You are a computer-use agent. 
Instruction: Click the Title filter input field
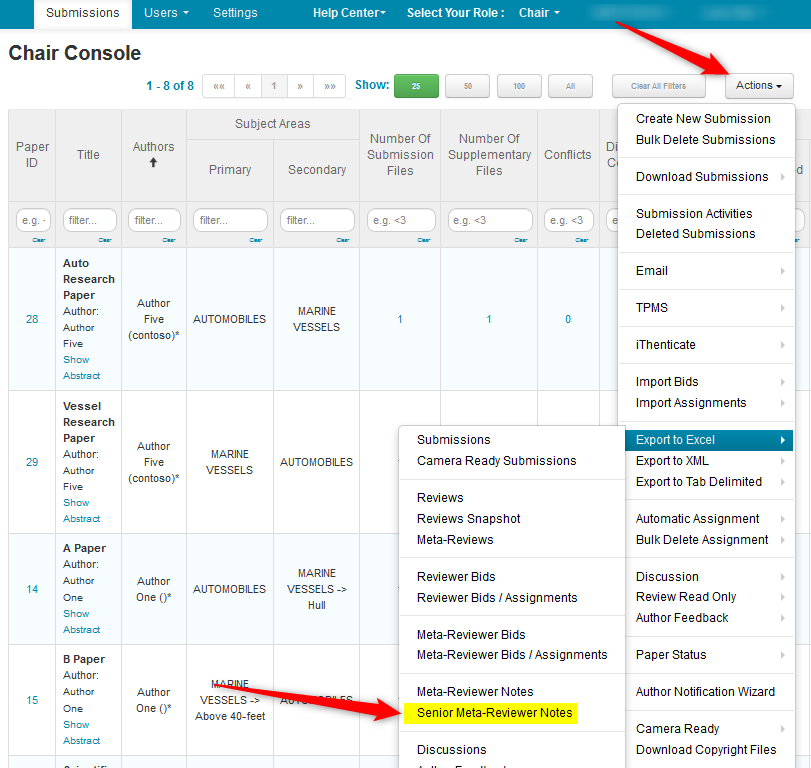point(89,220)
